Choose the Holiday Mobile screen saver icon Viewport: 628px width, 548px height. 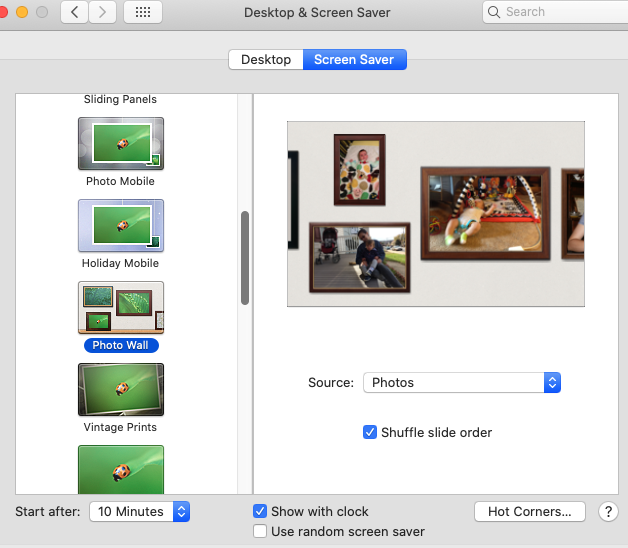[x=121, y=226]
